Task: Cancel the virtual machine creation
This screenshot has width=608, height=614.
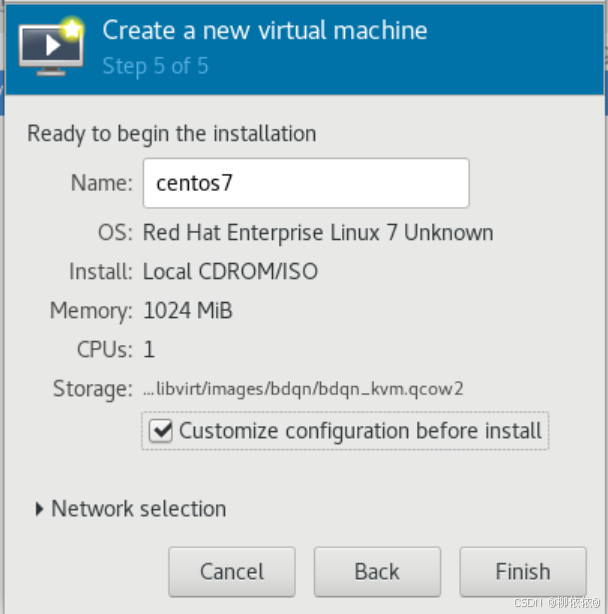Action: pyautogui.click(x=232, y=571)
